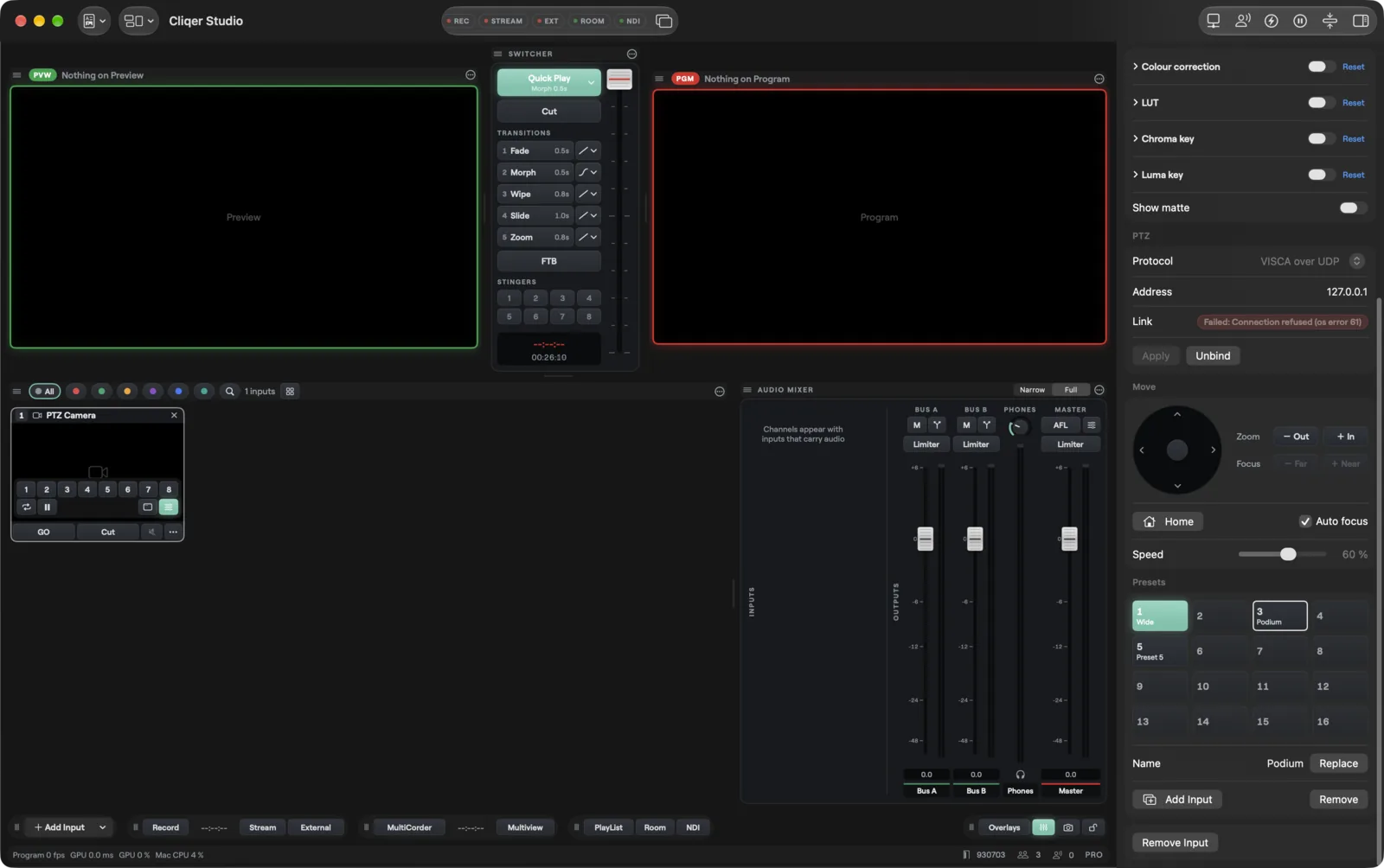The height and width of the screenshot is (868, 1384).
Task: Click the Bus A routing split icon
Action: (x=937, y=425)
